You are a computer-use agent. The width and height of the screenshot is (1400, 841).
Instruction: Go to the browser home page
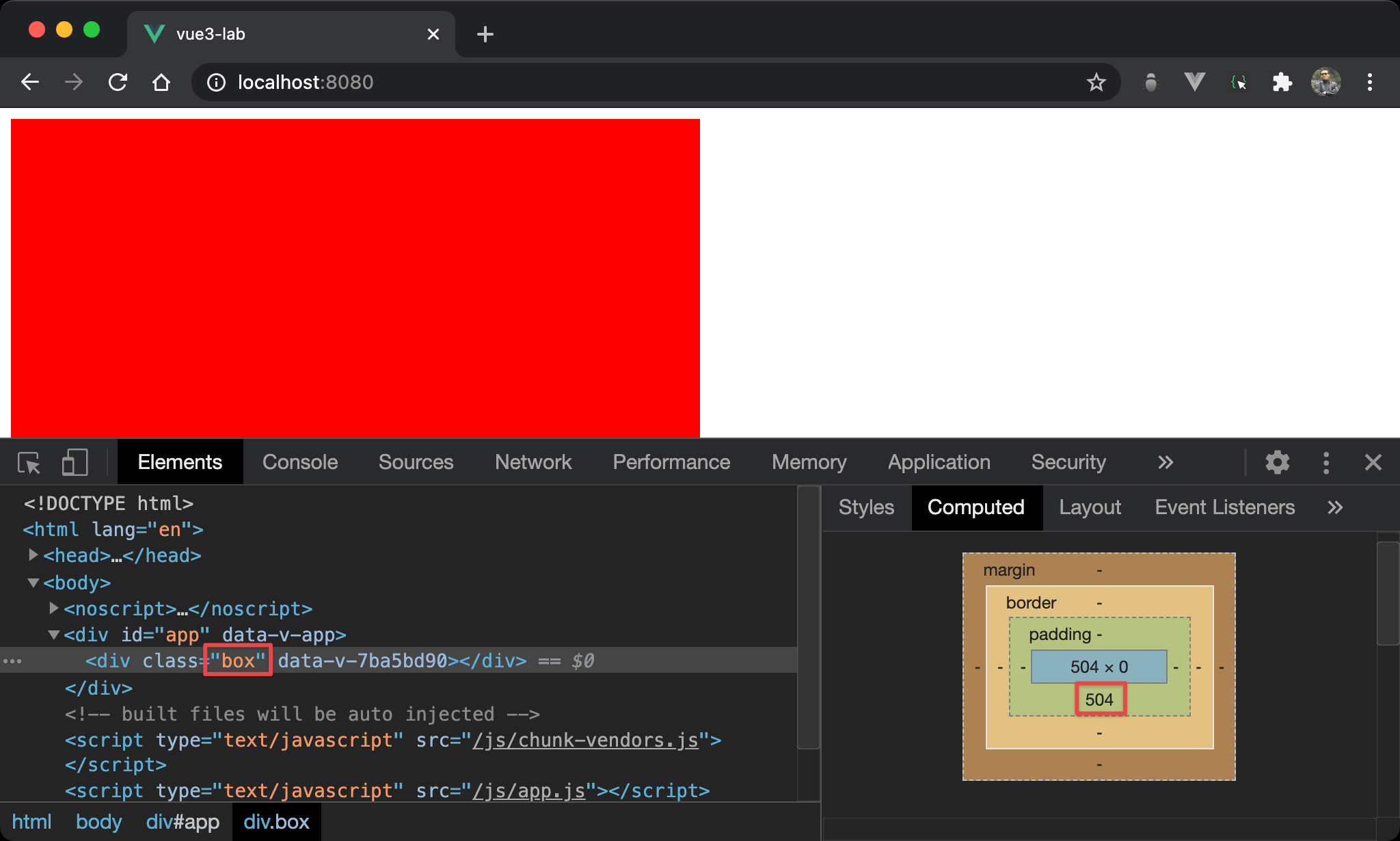coord(161,83)
